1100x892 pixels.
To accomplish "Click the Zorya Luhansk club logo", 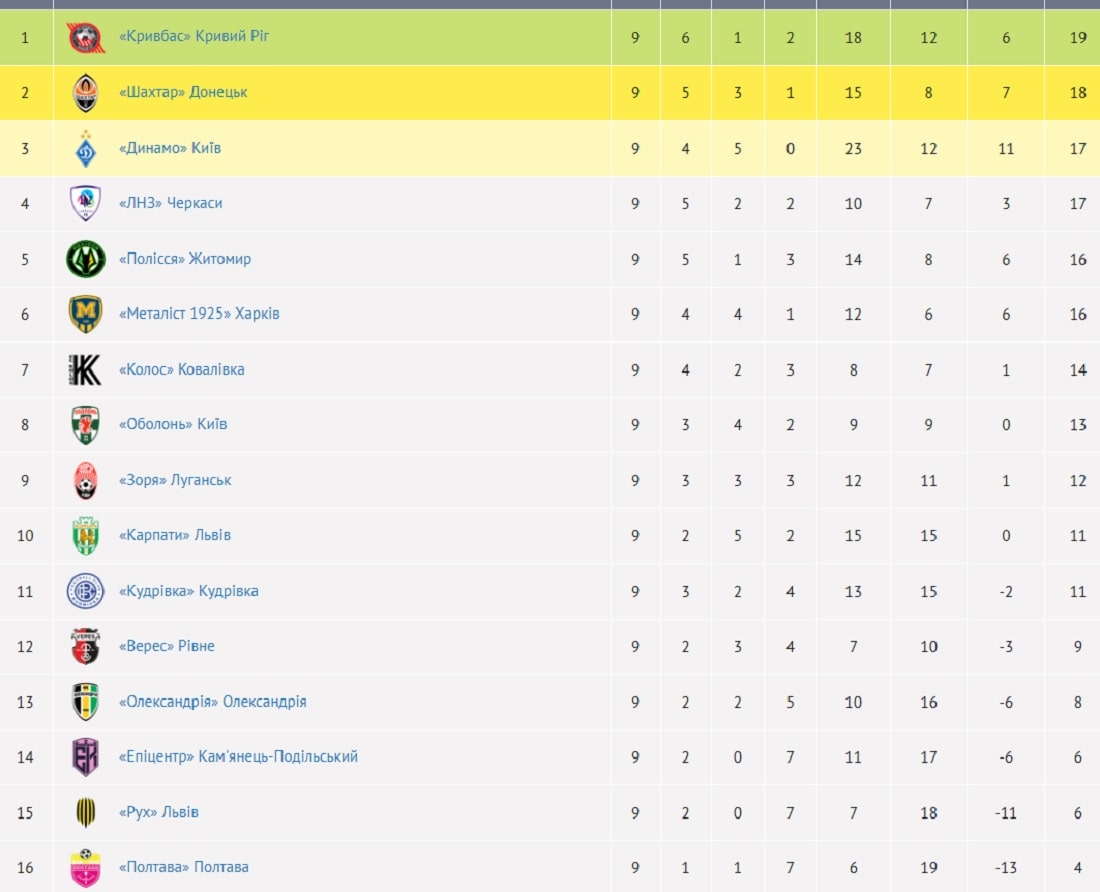I will (85, 481).
